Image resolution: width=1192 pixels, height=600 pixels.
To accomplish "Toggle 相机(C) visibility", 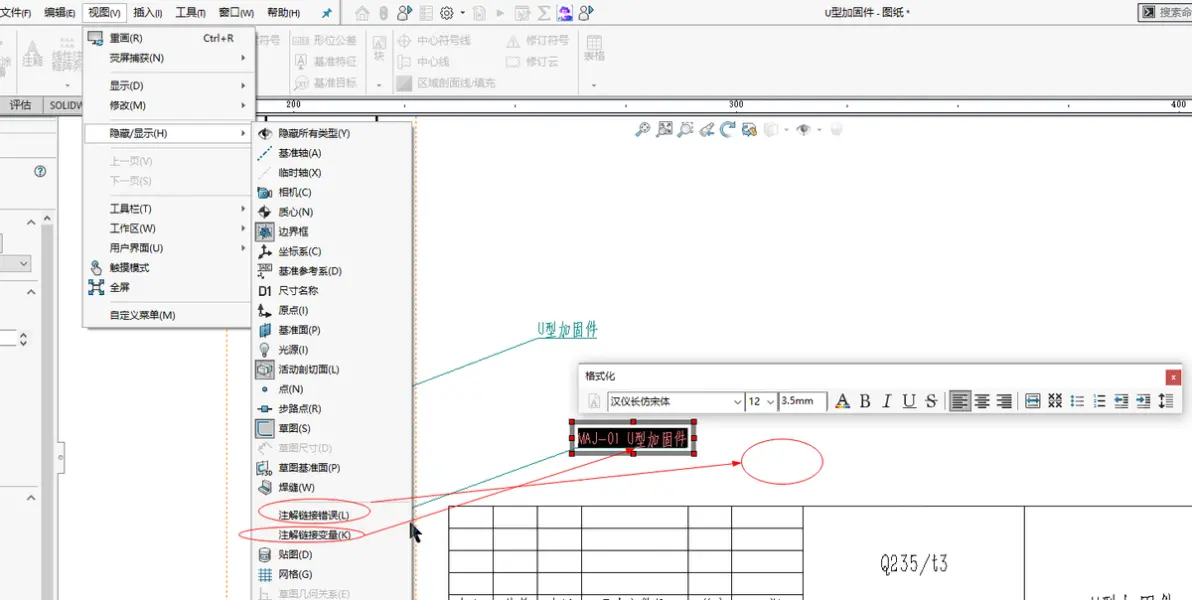I will (x=332, y=192).
